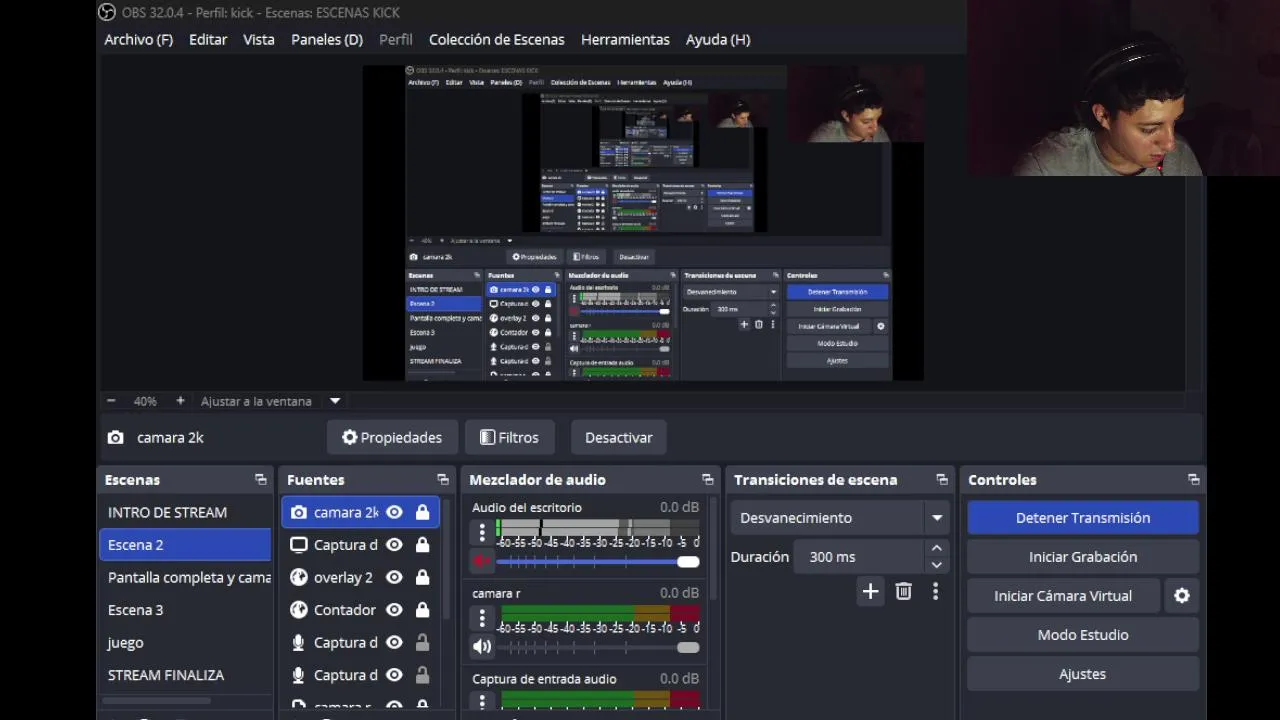Image resolution: width=1280 pixels, height=720 pixels.
Task: Lock toggle for camara 2k source
Action: pos(422,513)
